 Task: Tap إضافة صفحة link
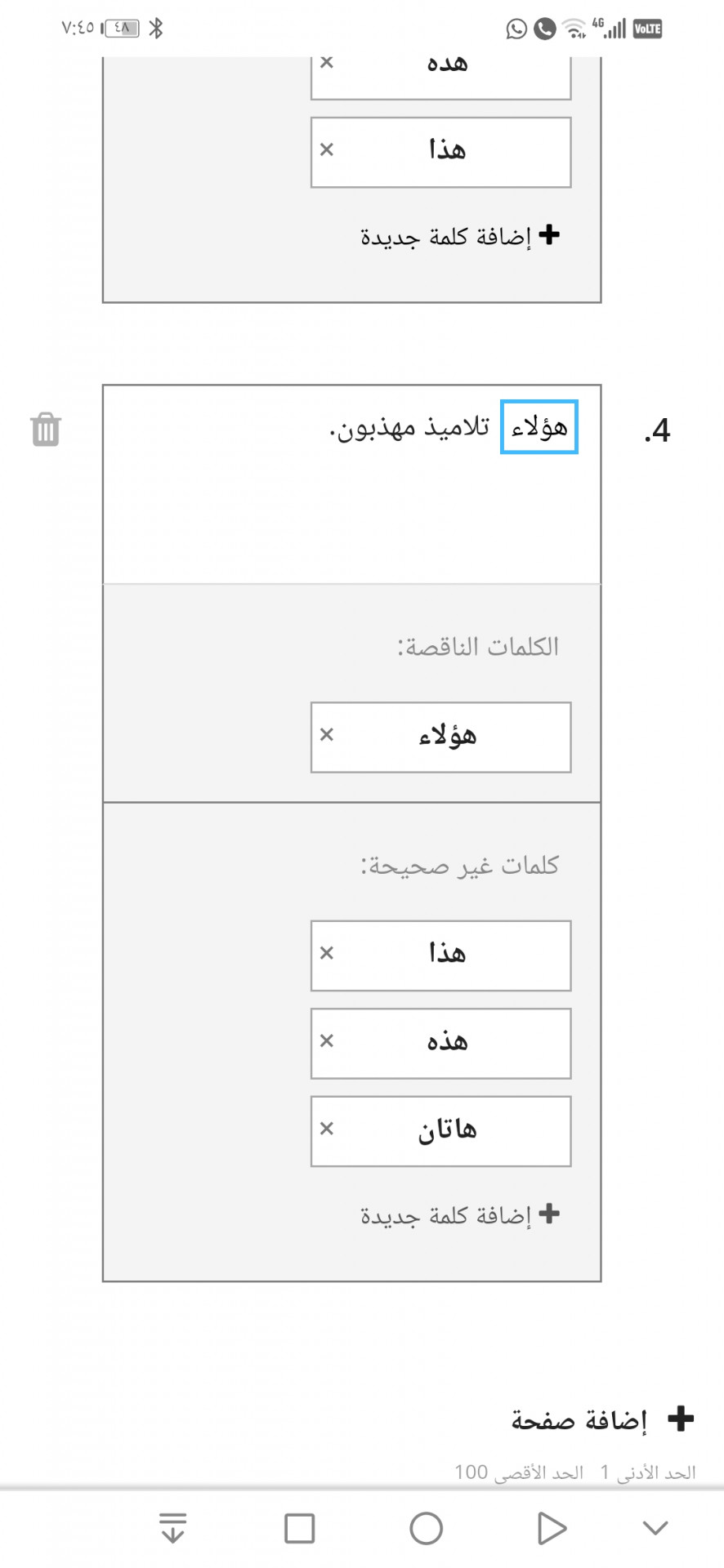pyautogui.click(x=579, y=1420)
